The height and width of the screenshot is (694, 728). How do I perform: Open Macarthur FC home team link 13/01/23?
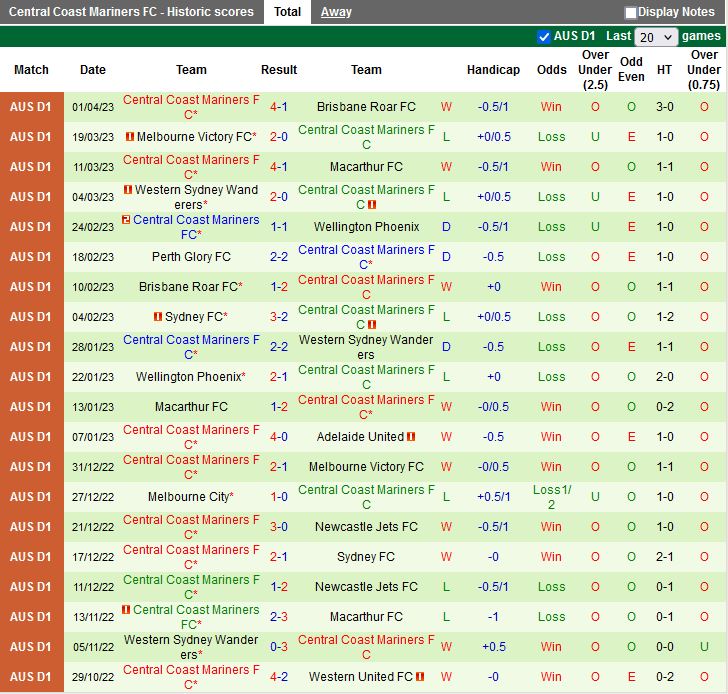pyautogui.click(x=191, y=407)
